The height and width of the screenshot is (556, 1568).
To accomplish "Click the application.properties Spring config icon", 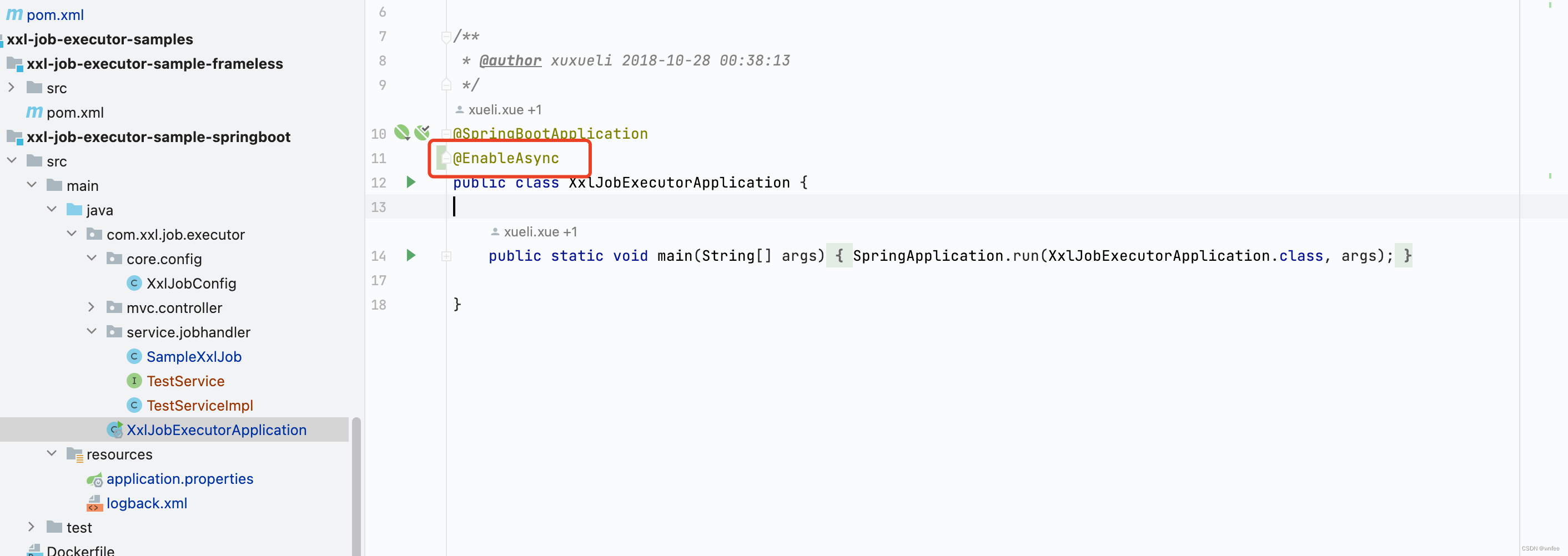I will click(94, 479).
